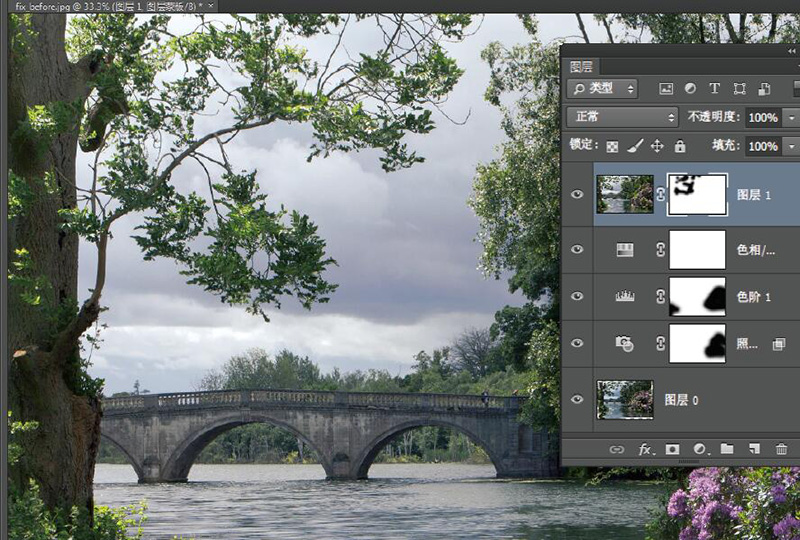Click the mask link icon on 色阶 1
This screenshot has height=540, width=800.
click(x=661, y=296)
